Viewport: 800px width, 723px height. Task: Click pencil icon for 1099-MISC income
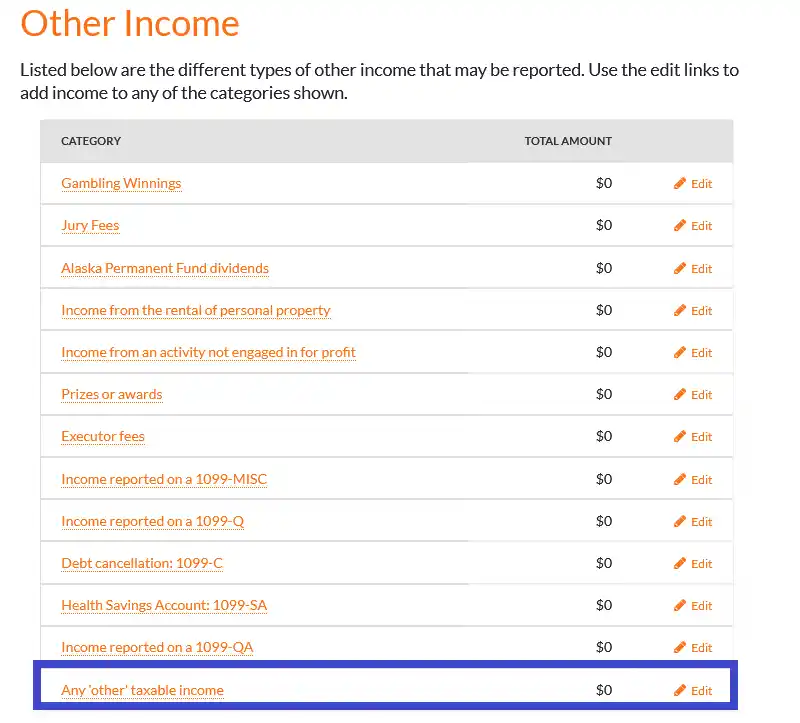click(x=680, y=479)
